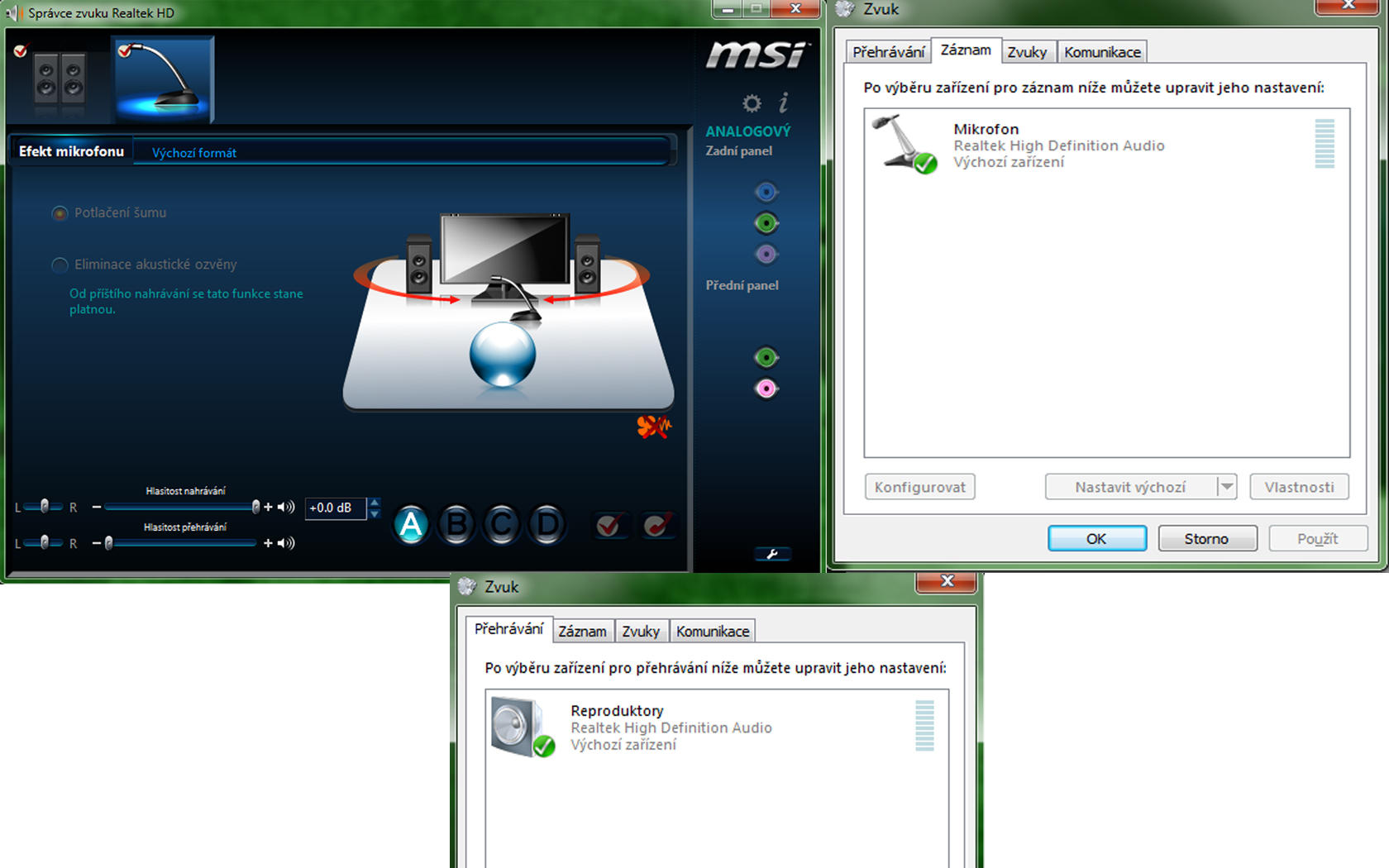Click the right set-default-communication checkmark icon

[658, 524]
